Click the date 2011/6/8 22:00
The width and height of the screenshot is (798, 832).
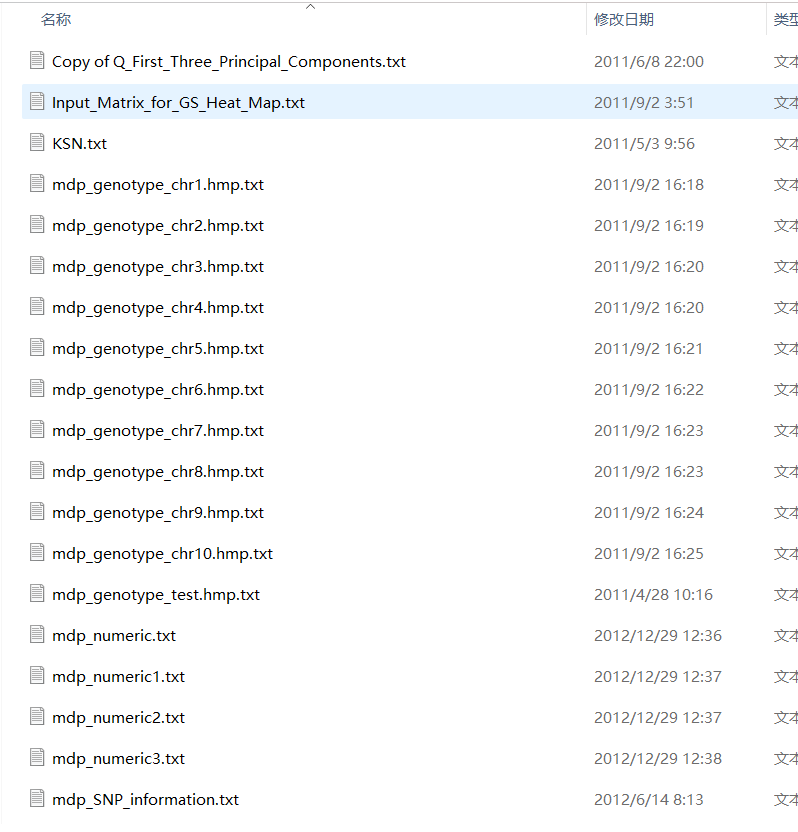[649, 62]
